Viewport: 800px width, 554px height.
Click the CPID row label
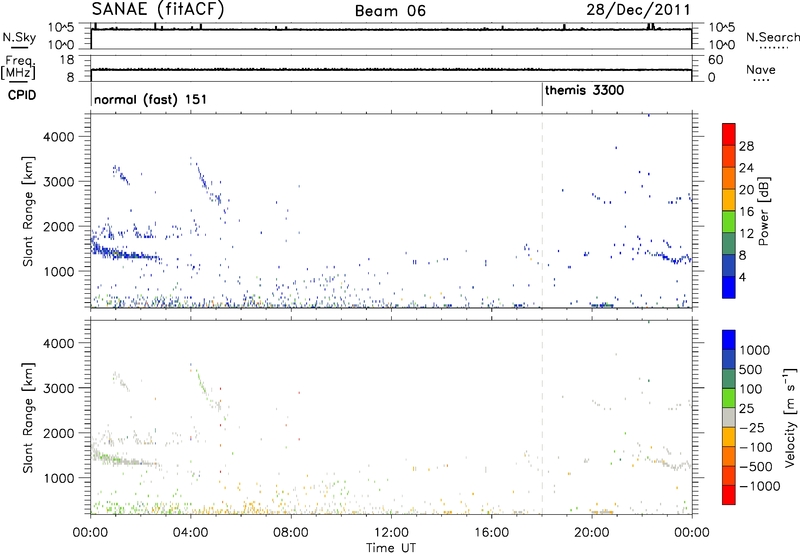tap(22, 95)
